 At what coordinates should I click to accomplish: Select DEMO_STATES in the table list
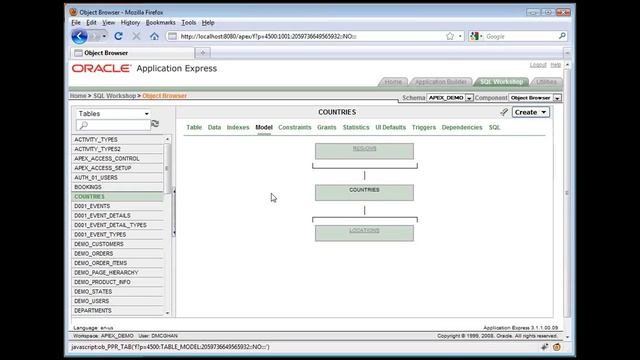coord(118,292)
